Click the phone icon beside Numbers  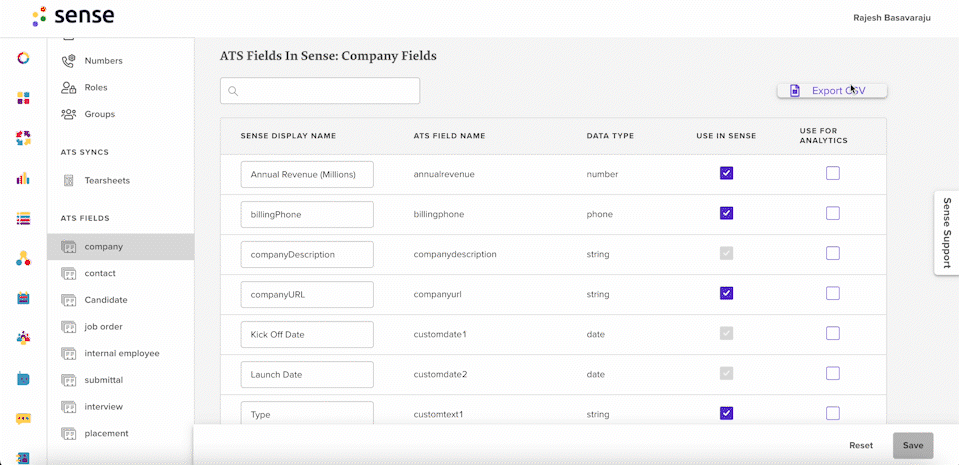point(68,61)
